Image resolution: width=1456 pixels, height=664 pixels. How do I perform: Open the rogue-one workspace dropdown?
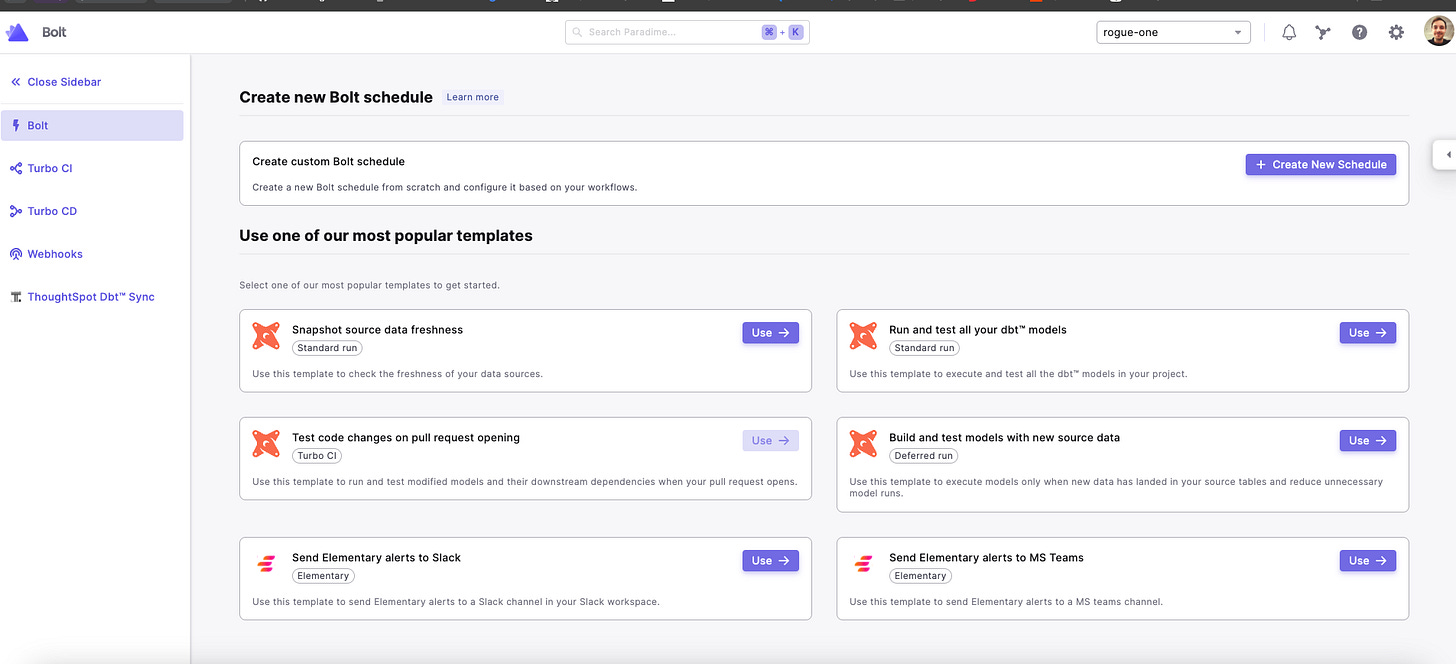tap(1173, 32)
